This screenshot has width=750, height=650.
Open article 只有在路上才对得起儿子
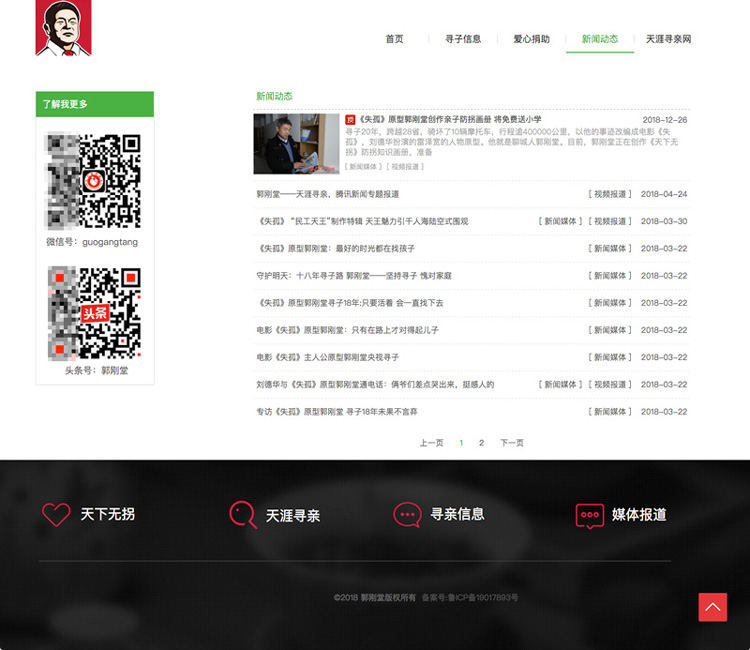click(347, 330)
